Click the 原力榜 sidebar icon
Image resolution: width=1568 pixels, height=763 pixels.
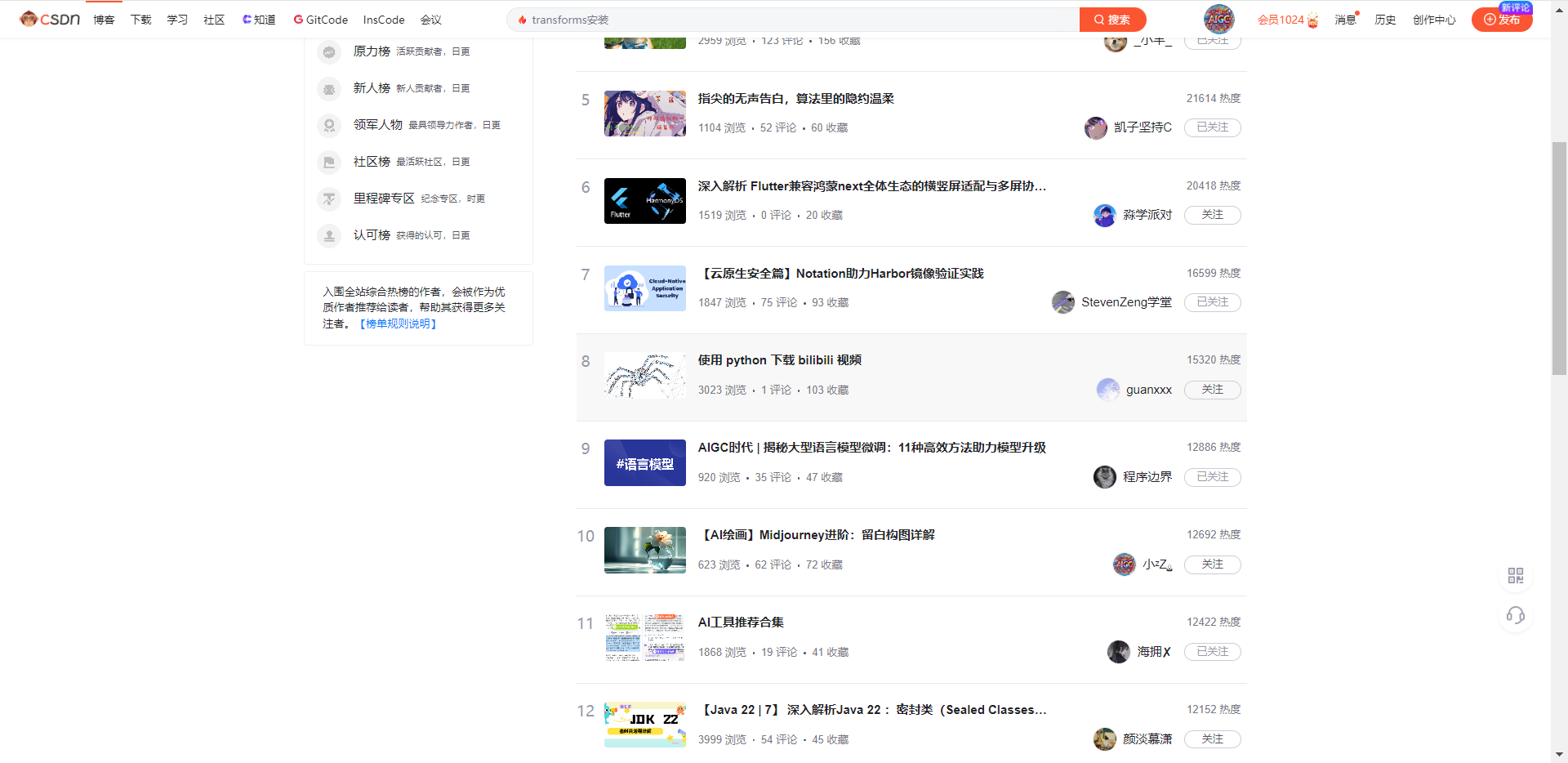click(329, 52)
